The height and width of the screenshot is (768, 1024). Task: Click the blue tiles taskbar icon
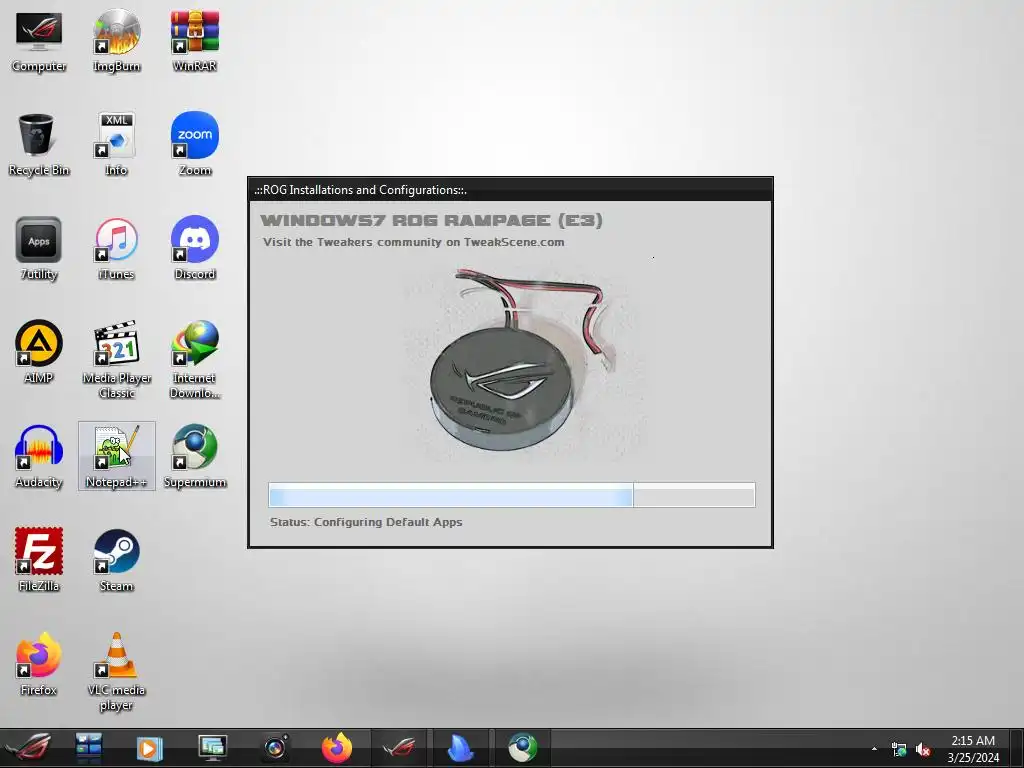[x=88, y=748]
